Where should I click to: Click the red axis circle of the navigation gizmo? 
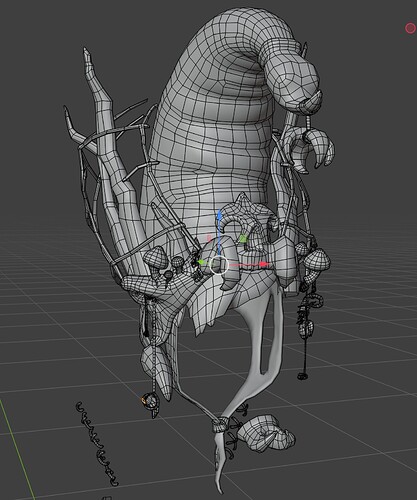410,28
